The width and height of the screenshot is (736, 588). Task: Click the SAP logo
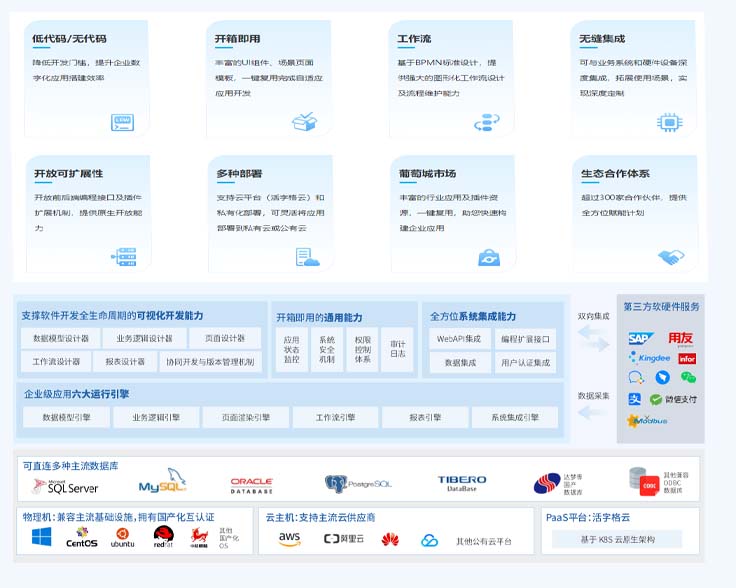[x=639, y=339]
